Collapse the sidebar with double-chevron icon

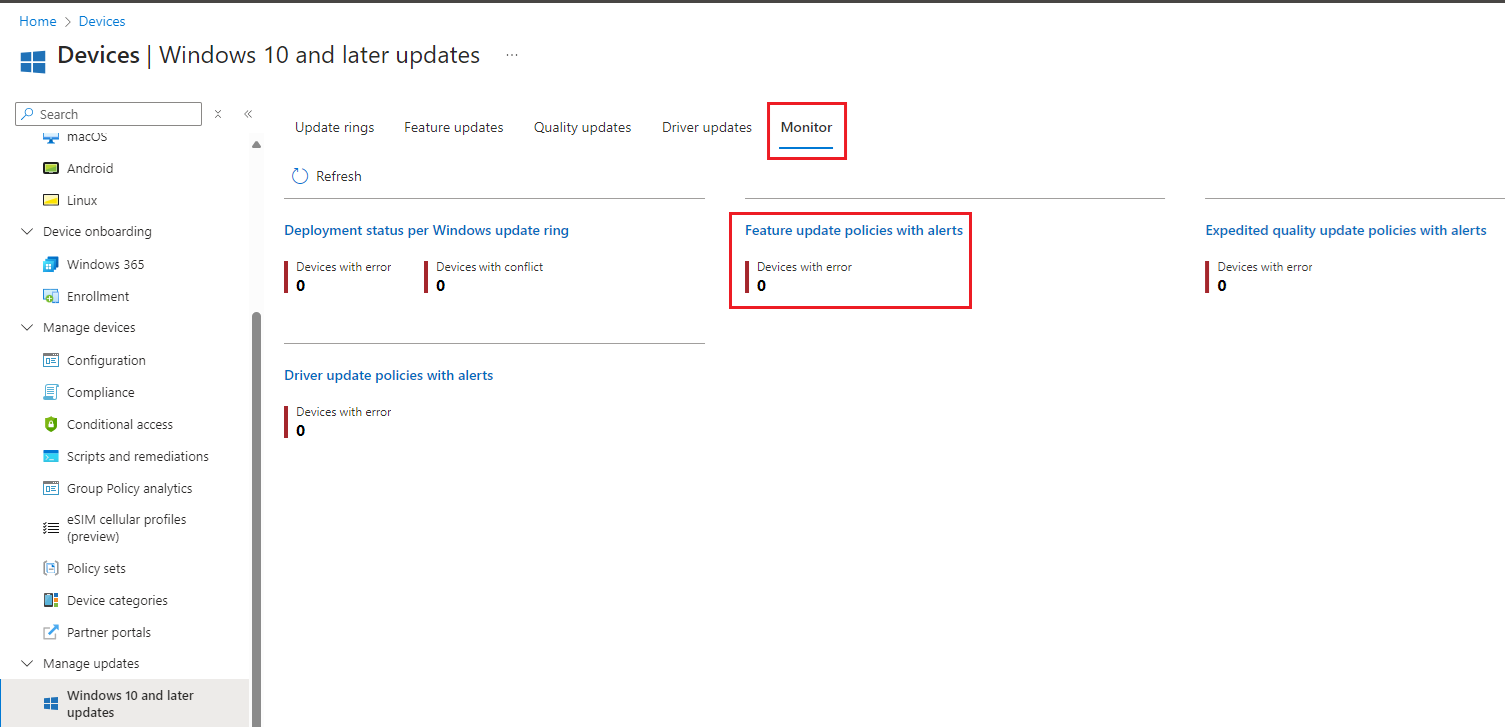(248, 114)
